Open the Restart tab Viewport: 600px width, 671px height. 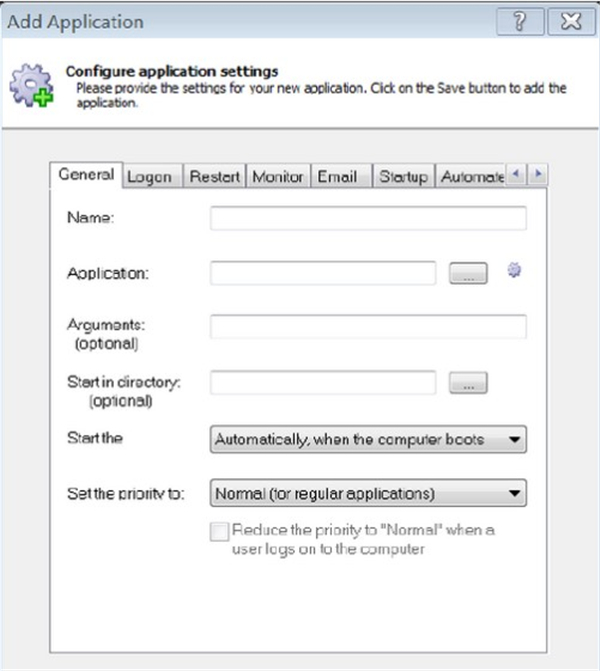coord(215,176)
